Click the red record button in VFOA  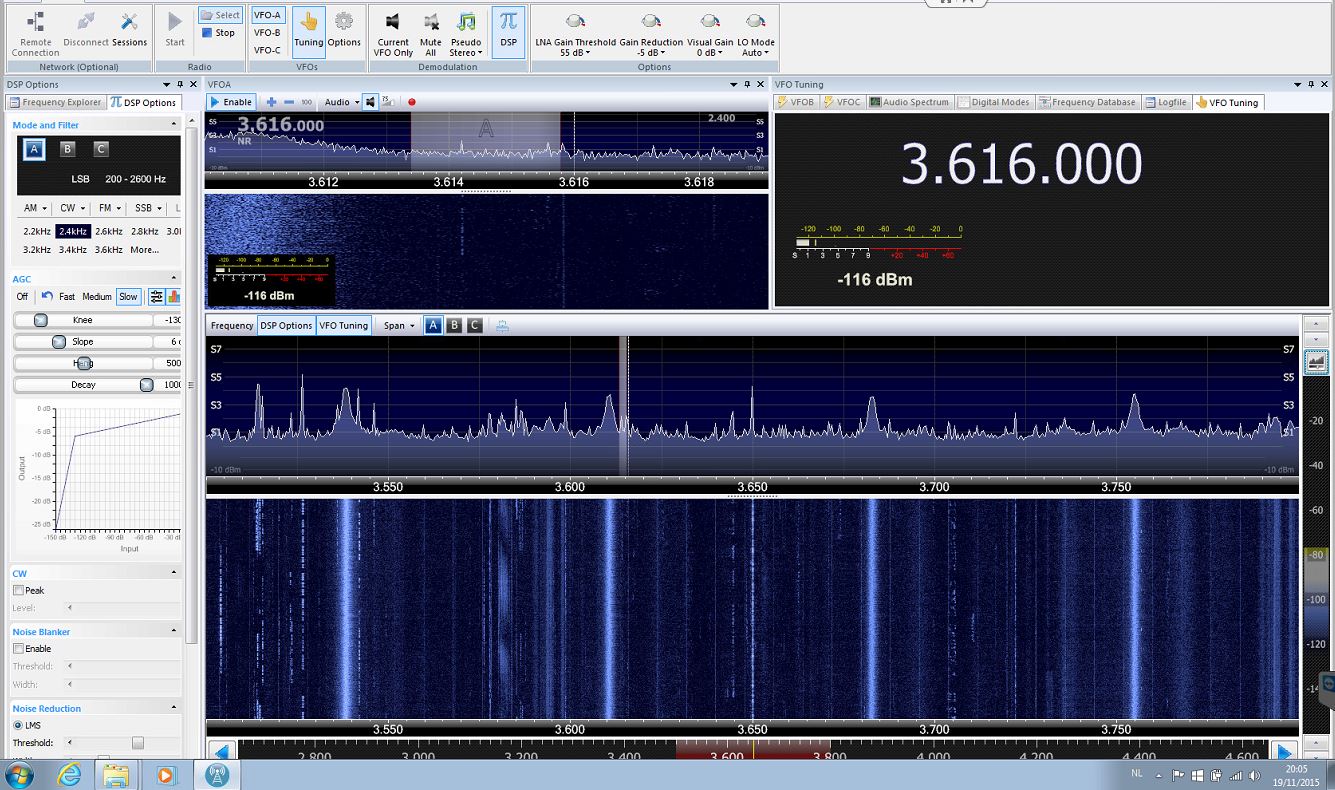pyautogui.click(x=411, y=102)
